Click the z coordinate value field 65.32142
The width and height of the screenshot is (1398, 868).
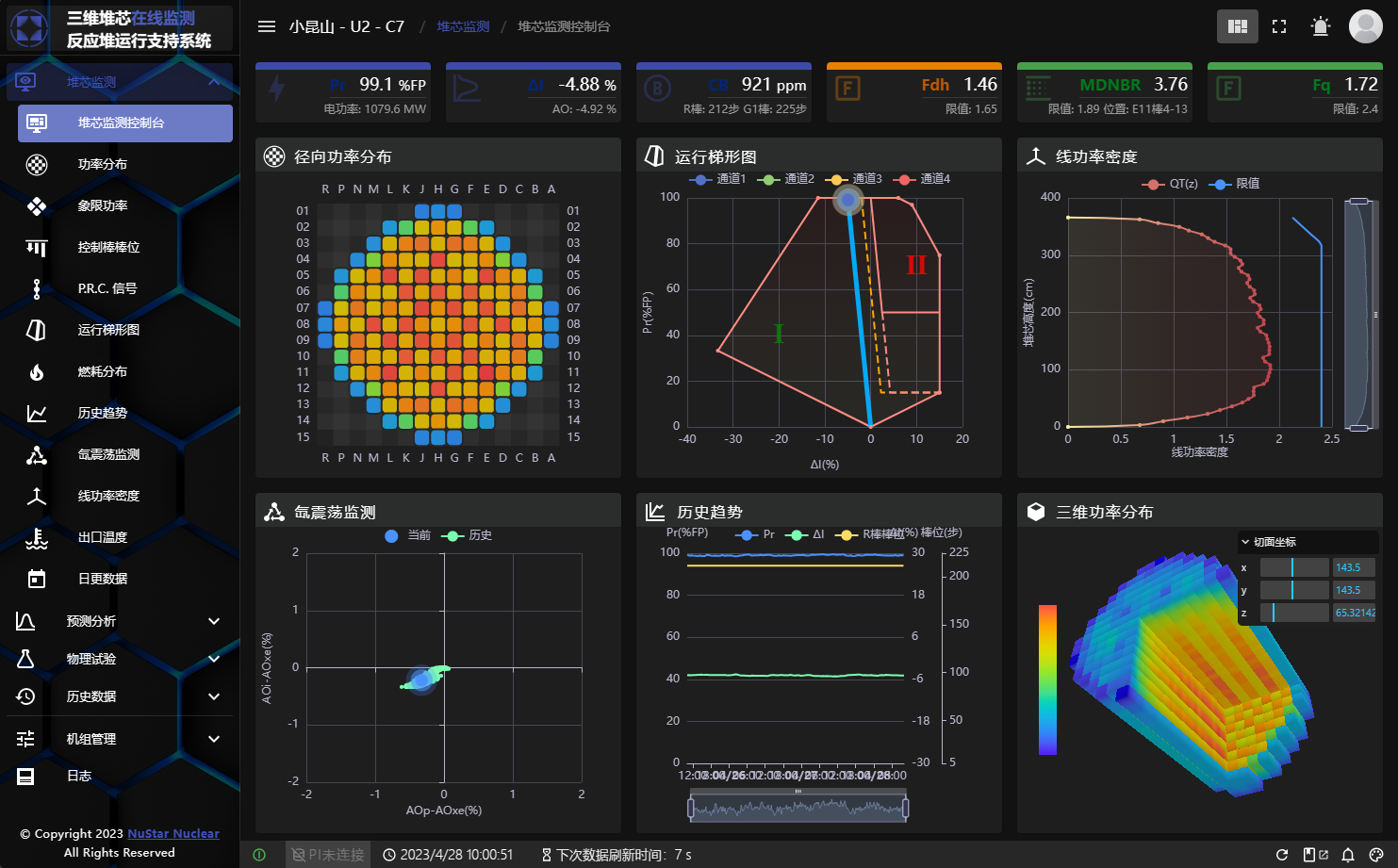tap(1354, 613)
